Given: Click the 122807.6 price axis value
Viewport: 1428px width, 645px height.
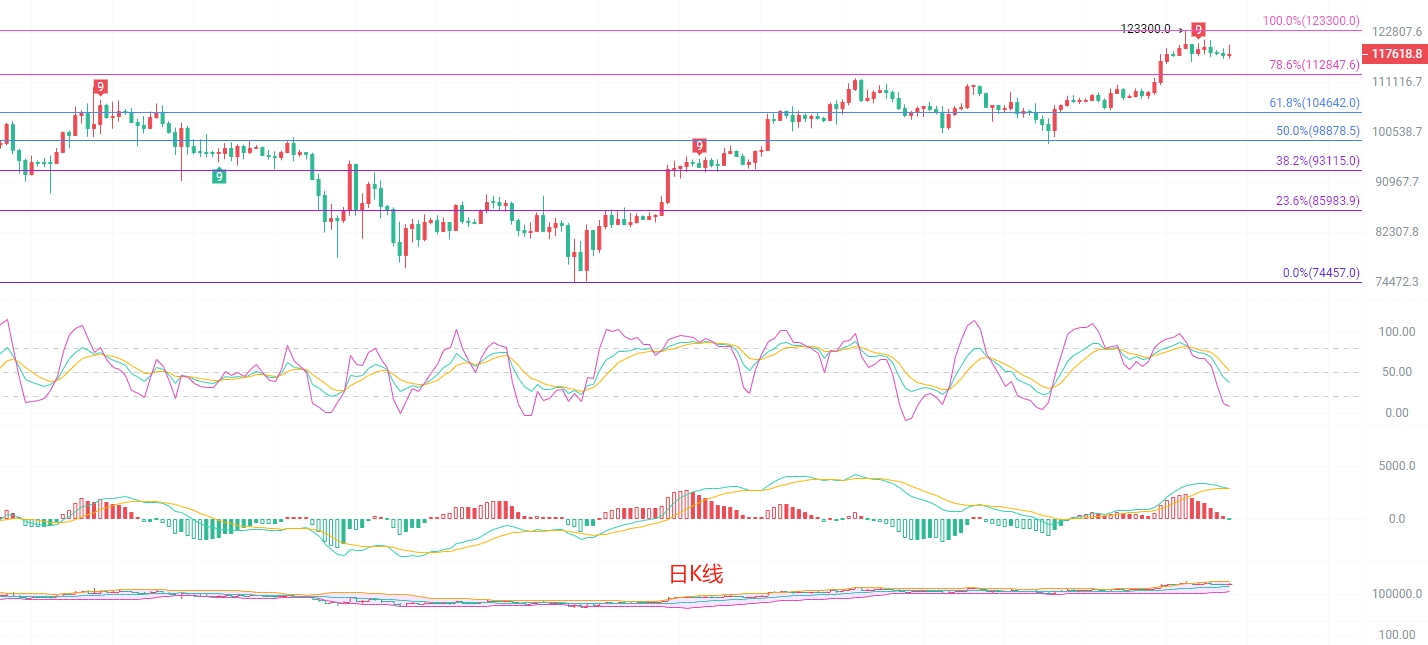Looking at the screenshot, I should (x=1396, y=32).
